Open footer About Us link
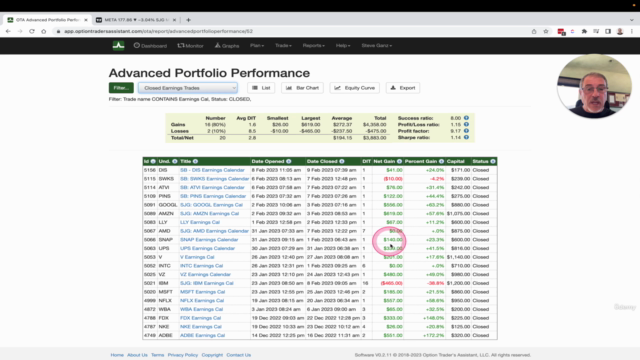The image size is (640, 360). pos(137,355)
